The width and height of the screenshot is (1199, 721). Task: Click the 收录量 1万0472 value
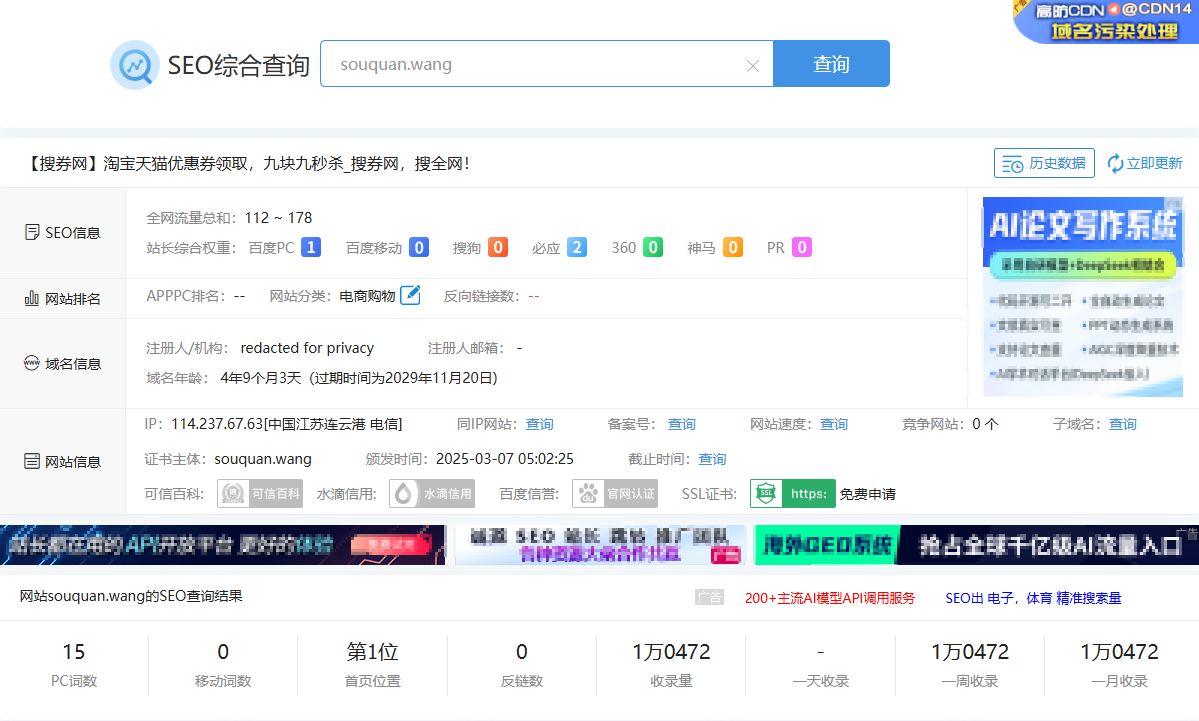[671, 651]
